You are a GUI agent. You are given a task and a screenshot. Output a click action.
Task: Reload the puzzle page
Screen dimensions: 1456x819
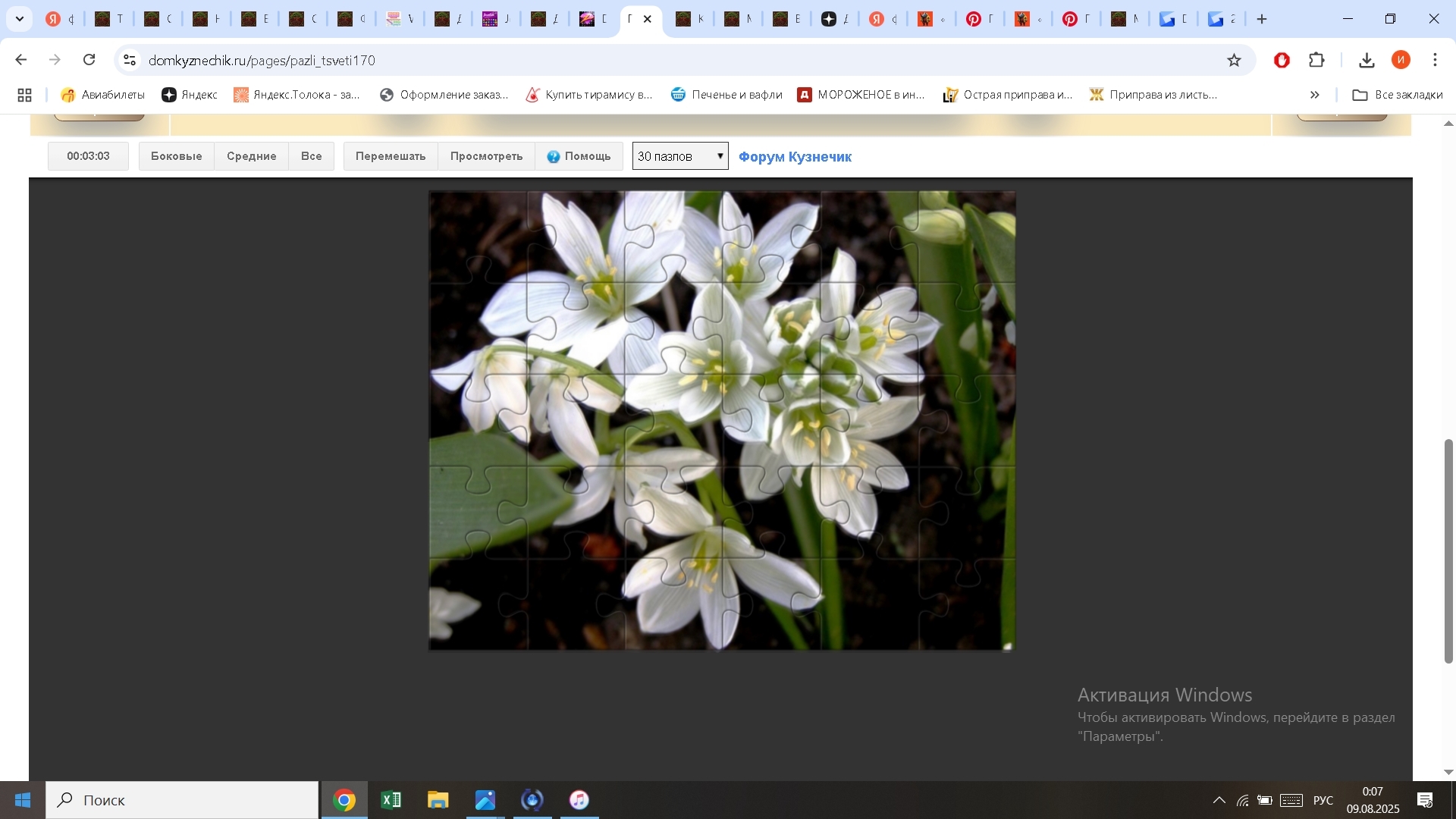point(89,60)
